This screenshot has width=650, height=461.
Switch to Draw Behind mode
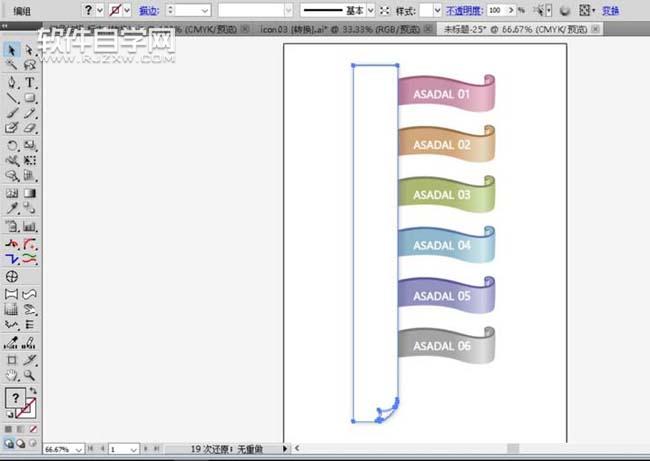[22, 441]
